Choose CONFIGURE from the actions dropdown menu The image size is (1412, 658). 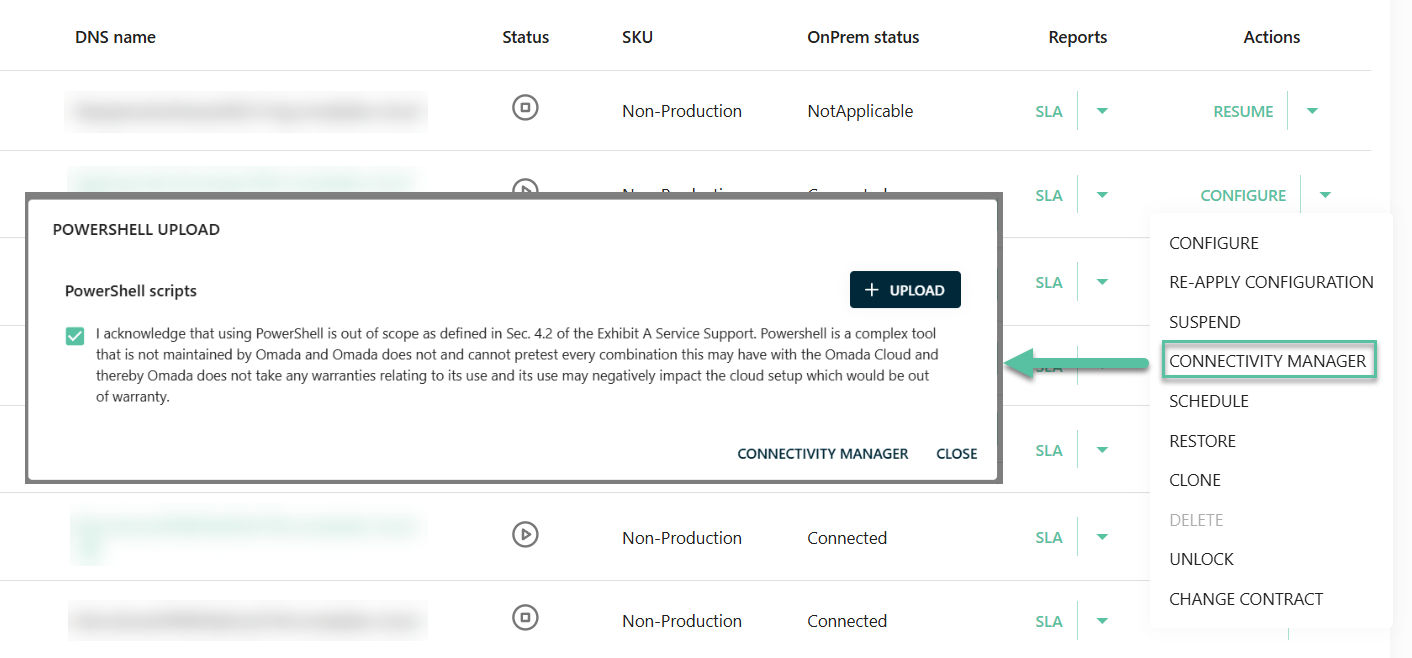click(1214, 243)
